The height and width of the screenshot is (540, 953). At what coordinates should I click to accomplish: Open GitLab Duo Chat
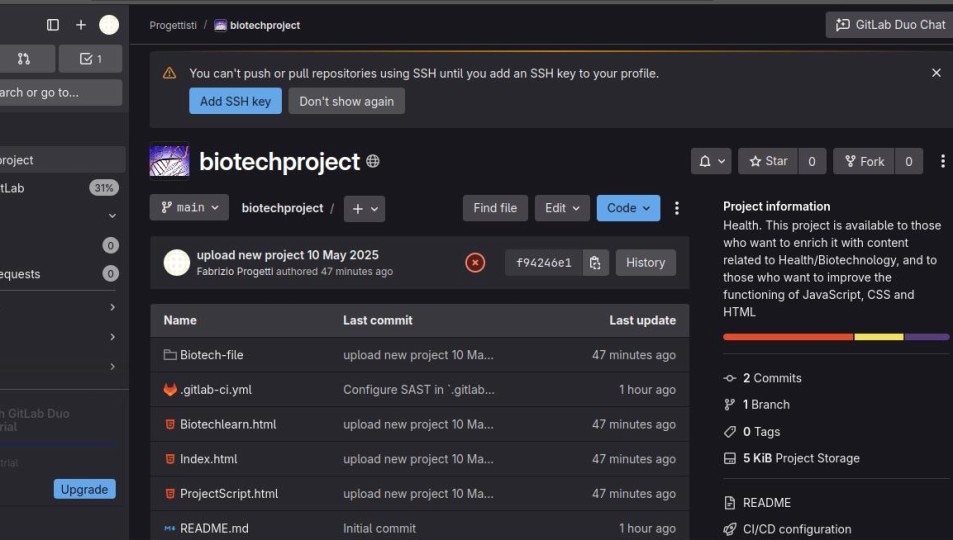click(890, 25)
